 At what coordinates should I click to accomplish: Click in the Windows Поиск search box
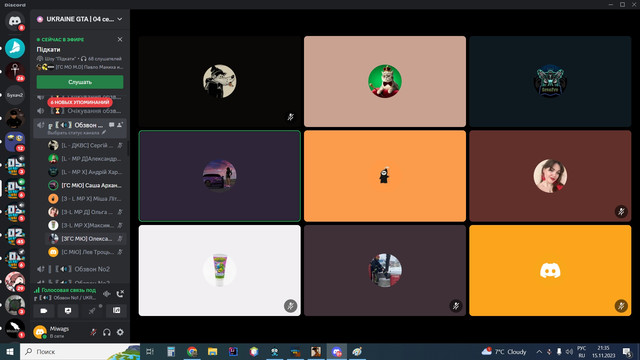pos(80,351)
